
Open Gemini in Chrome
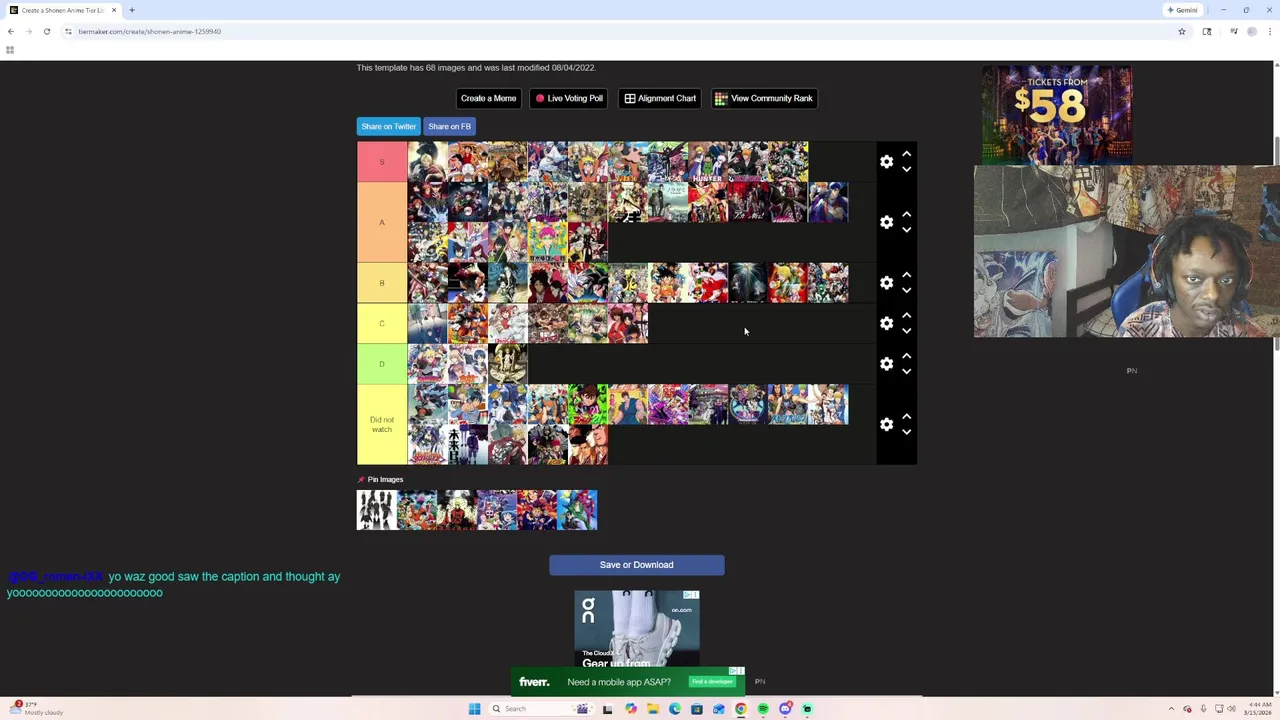[1182, 10]
